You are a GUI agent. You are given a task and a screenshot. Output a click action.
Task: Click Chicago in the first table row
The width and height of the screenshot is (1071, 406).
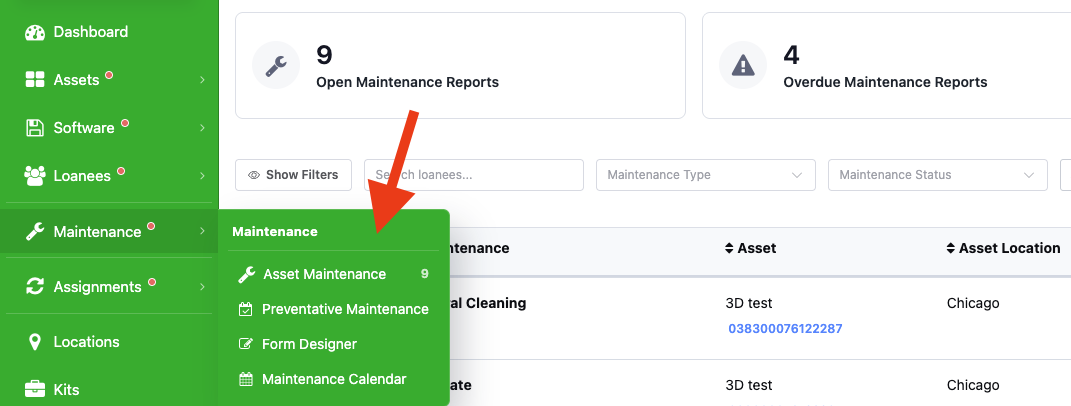973,303
